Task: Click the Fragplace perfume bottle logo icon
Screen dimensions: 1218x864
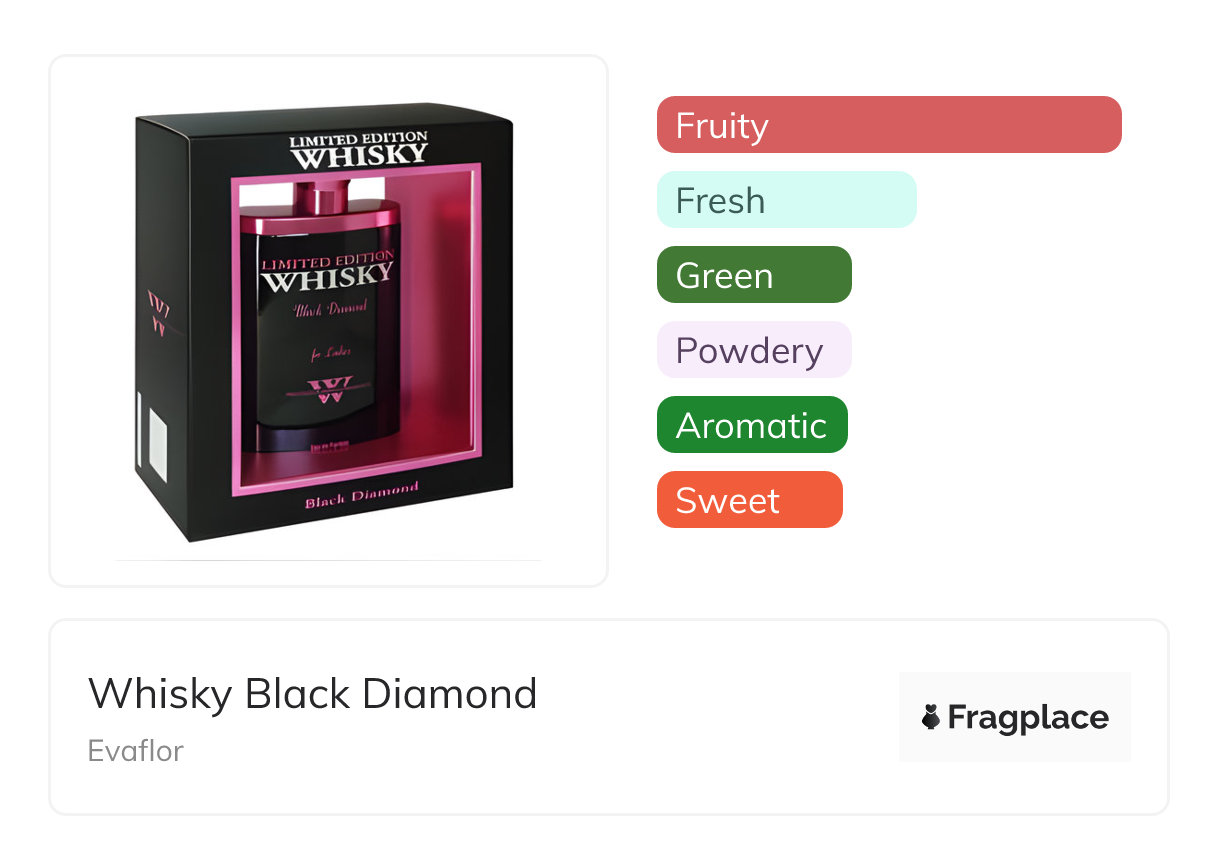Action: [931, 717]
